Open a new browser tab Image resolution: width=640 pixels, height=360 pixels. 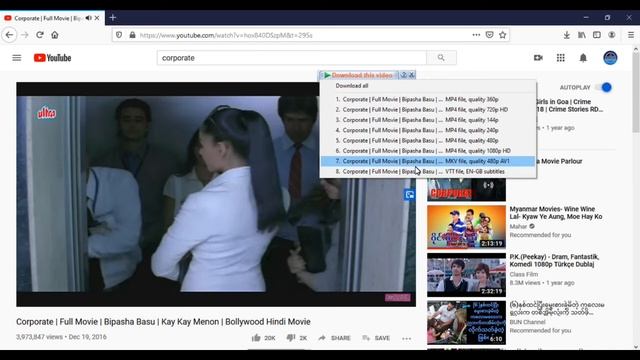(113, 18)
